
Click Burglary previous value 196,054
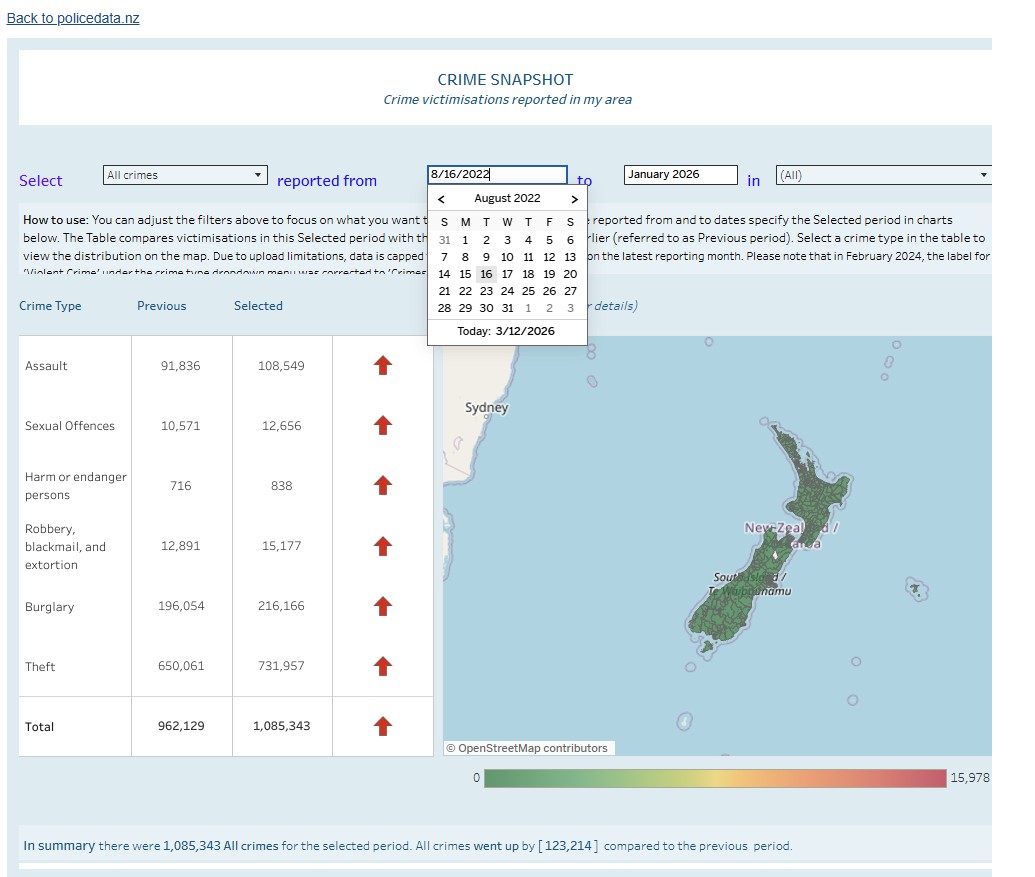pyautogui.click(x=181, y=606)
